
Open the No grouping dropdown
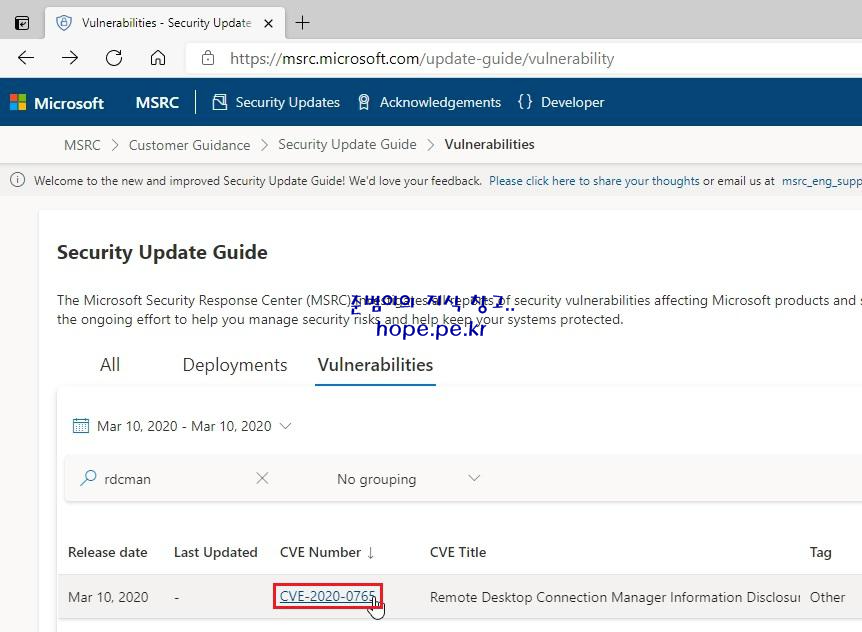click(408, 479)
